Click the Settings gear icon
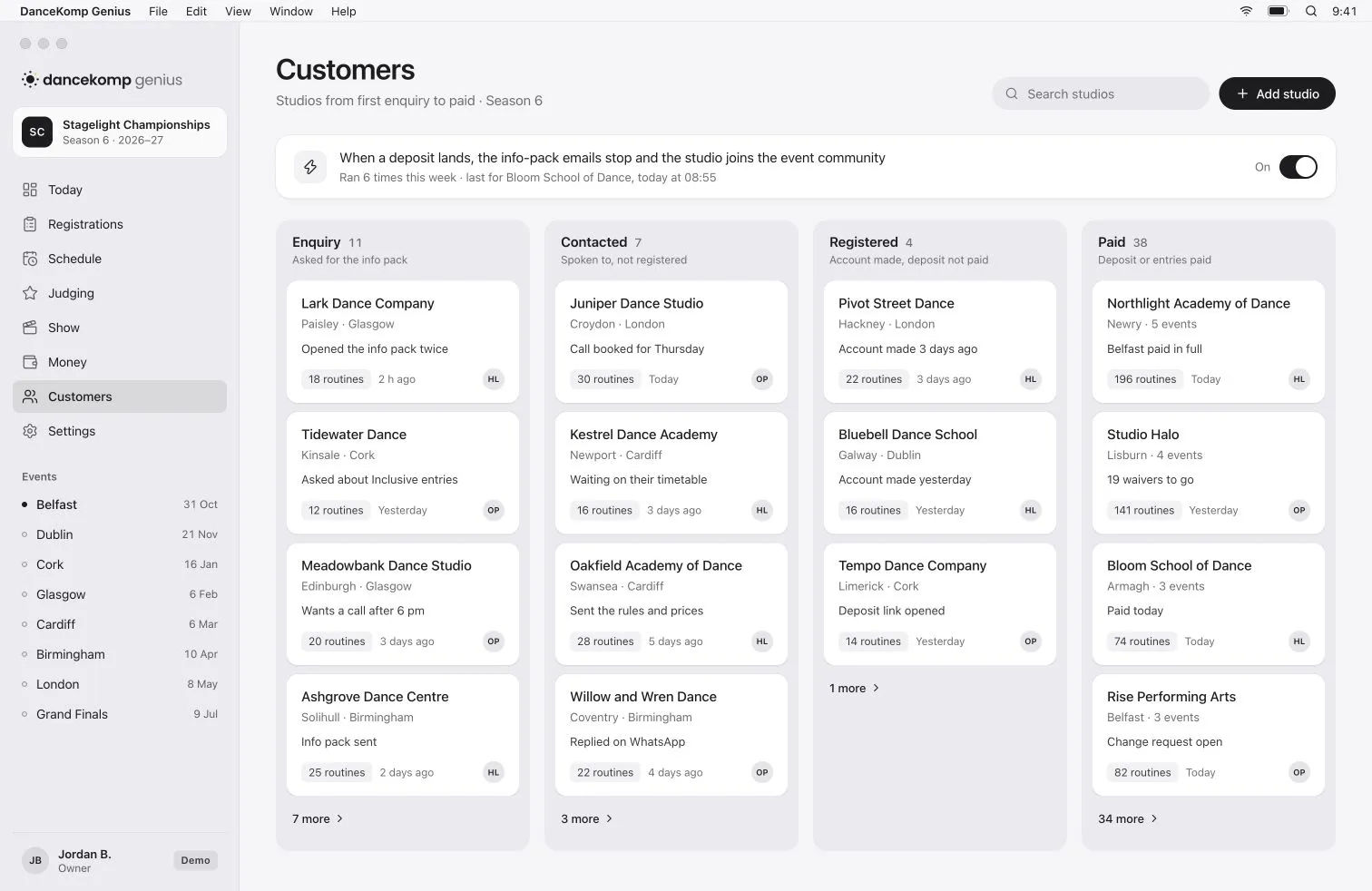1372x891 pixels. (x=30, y=431)
